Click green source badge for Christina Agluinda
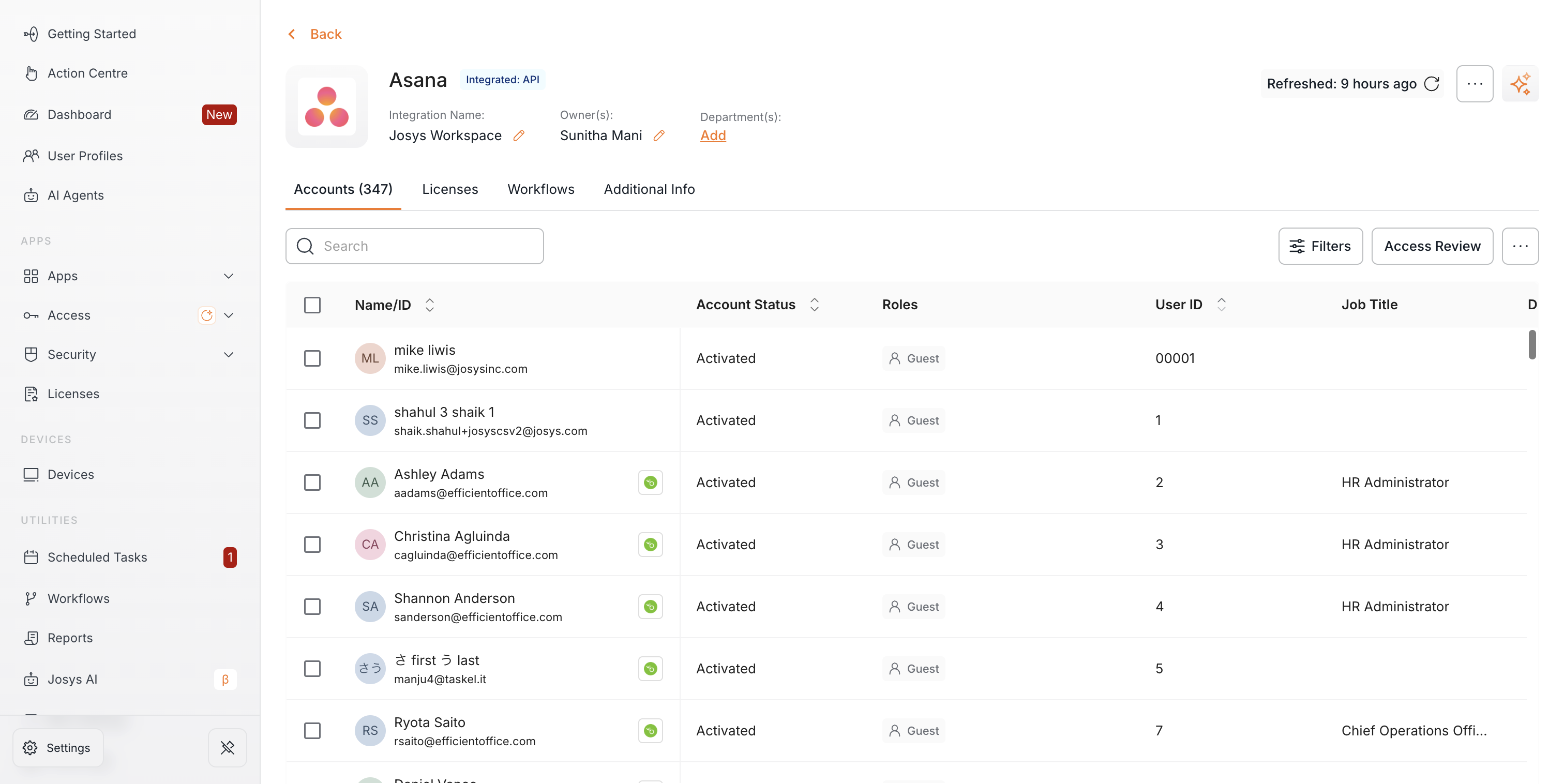 (x=650, y=544)
